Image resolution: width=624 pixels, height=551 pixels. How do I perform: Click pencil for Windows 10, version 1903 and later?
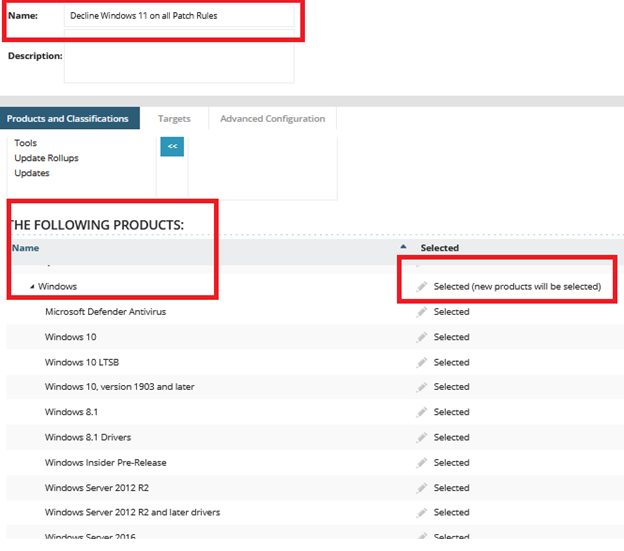click(x=422, y=387)
